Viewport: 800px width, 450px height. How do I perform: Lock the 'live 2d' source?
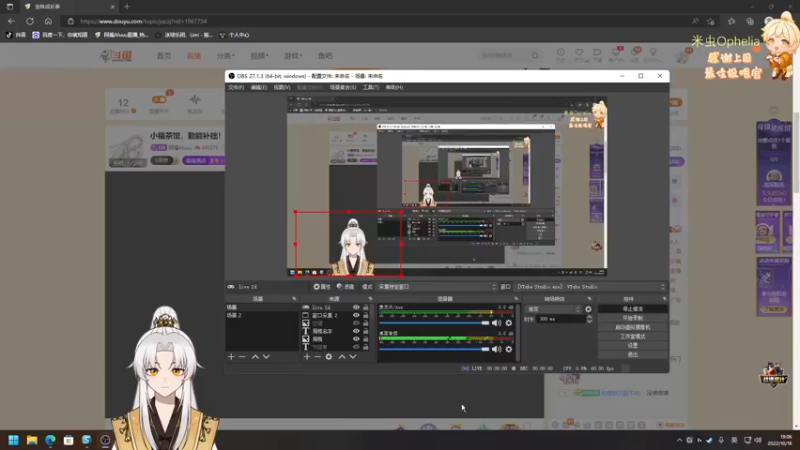[x=365, y=308]
